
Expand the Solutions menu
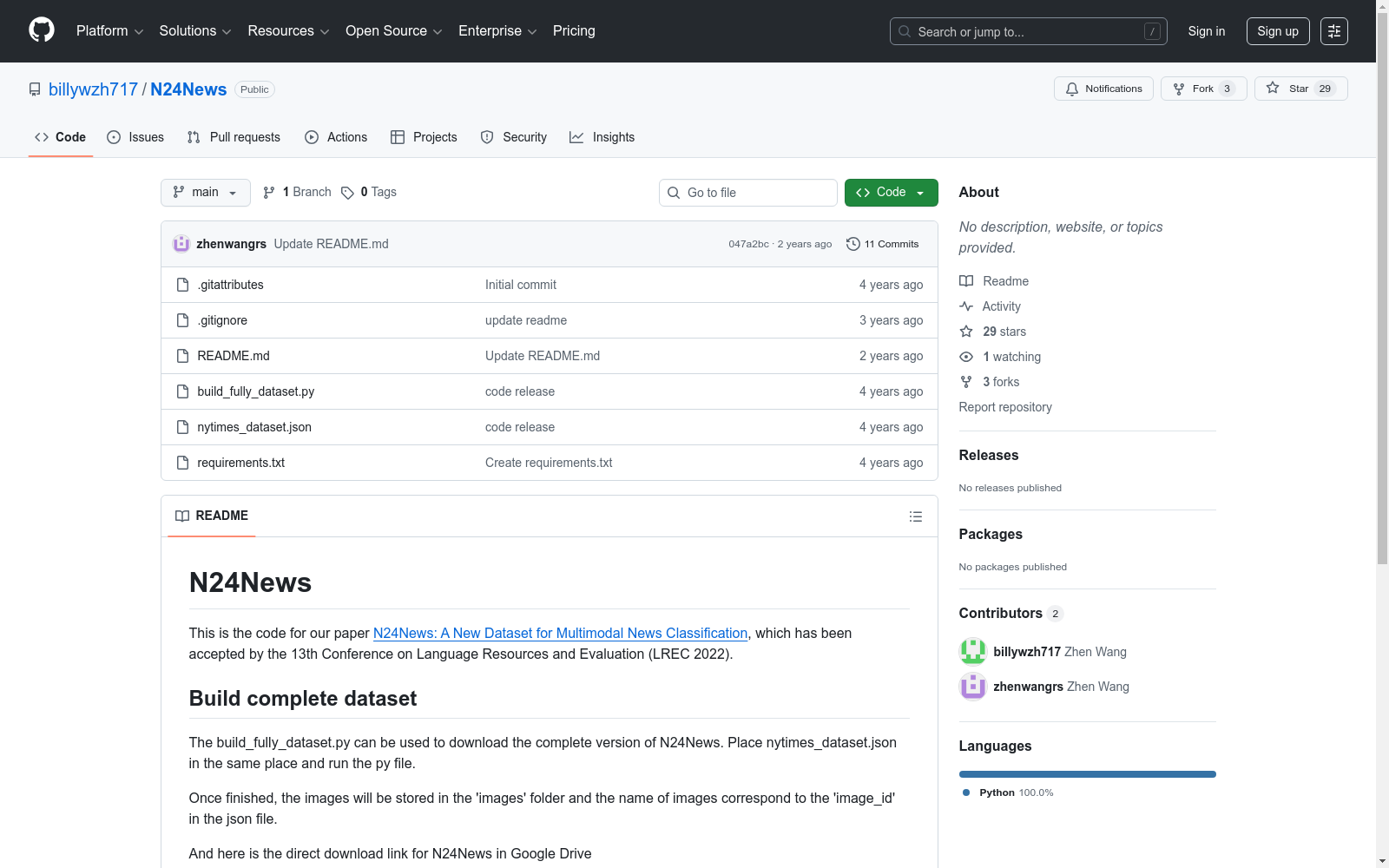[195, 31]
